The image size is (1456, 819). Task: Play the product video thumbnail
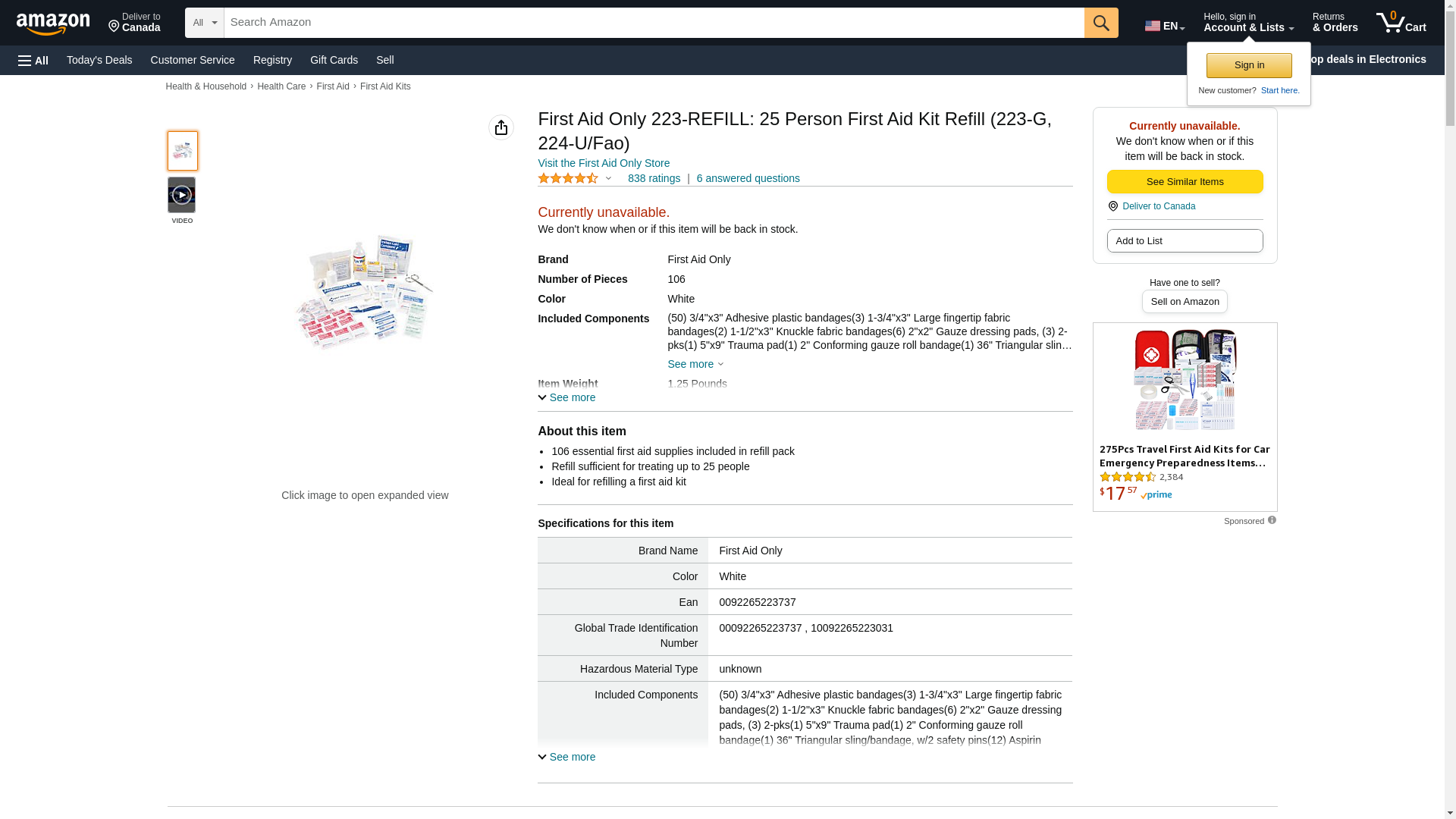(181, 196)
